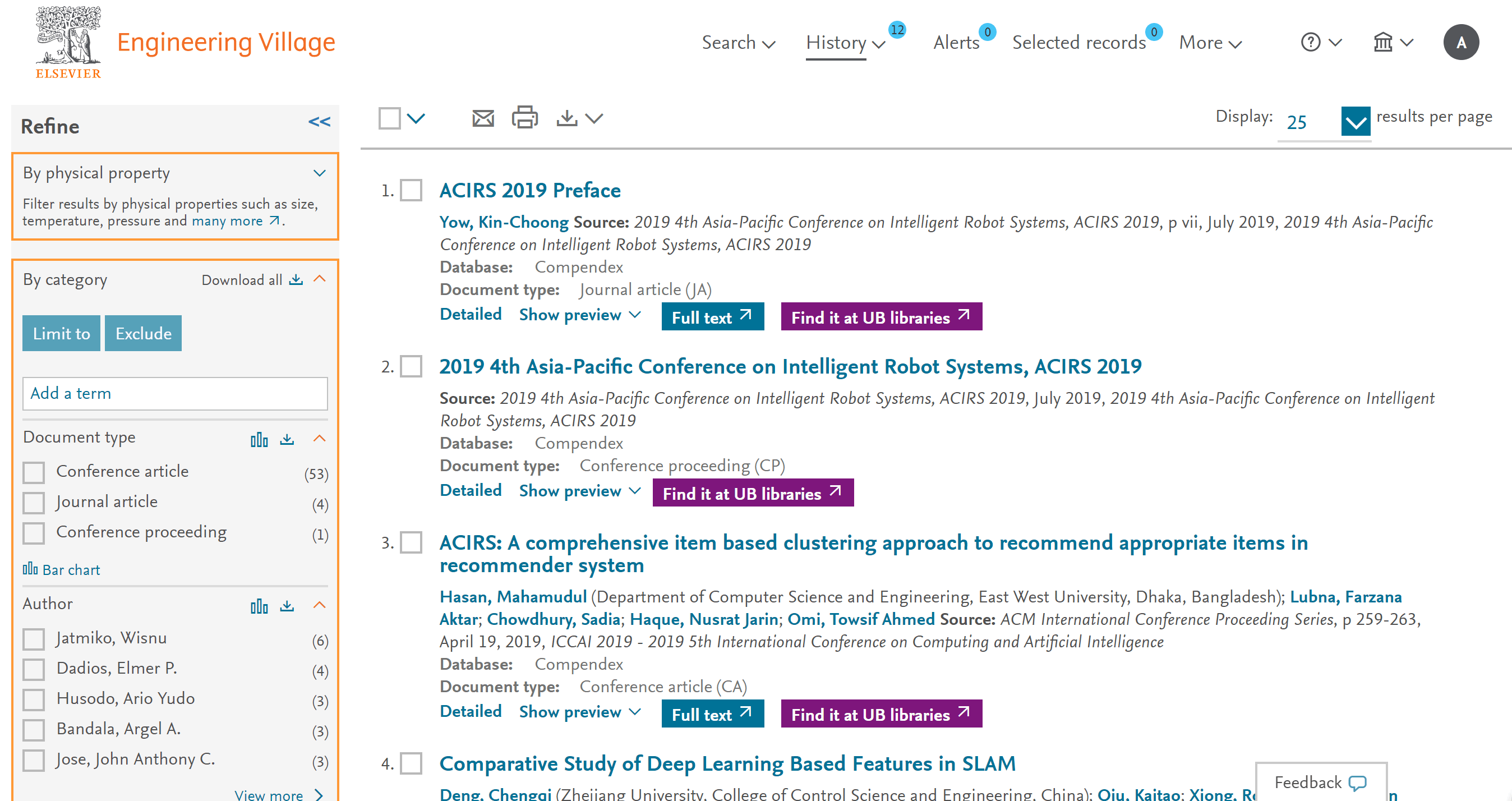Download Author facet data icon
The height and width of the screenshot is (801, 1512).
[x=287, y=605]
